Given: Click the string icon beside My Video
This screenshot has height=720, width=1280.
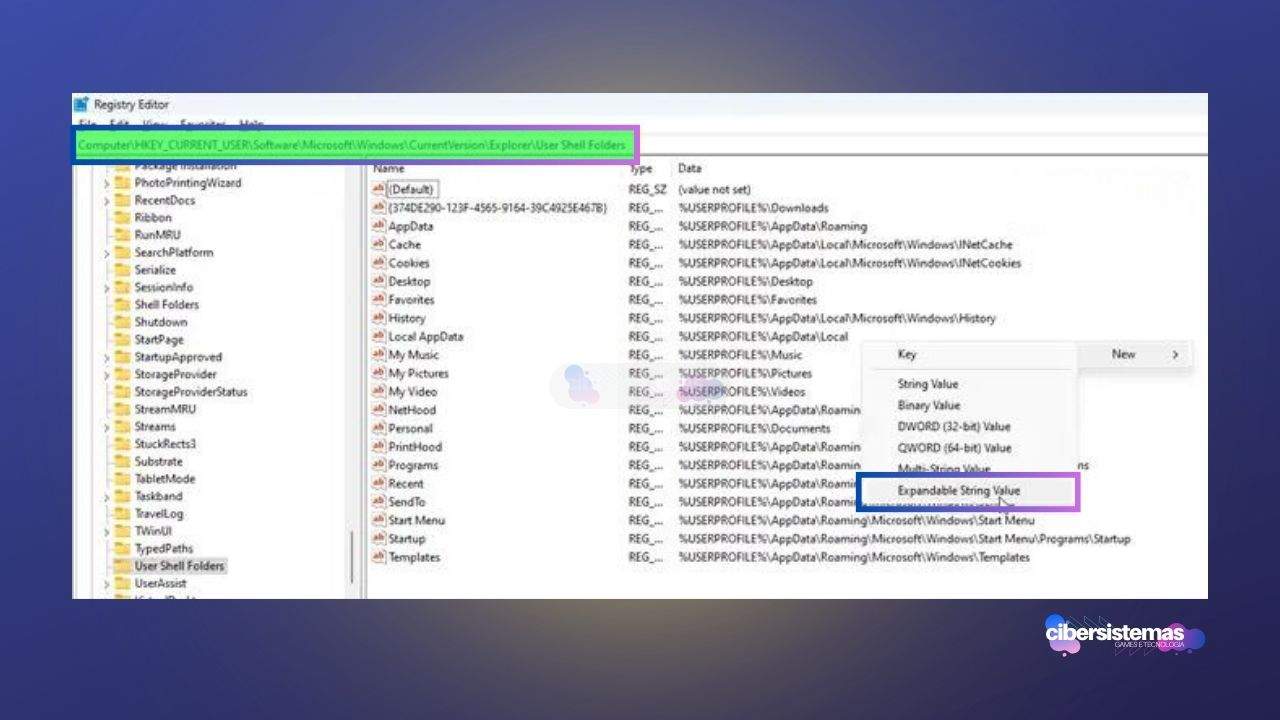Looking at the screenshot, I should pyautogui.click(x=378, y=391).
